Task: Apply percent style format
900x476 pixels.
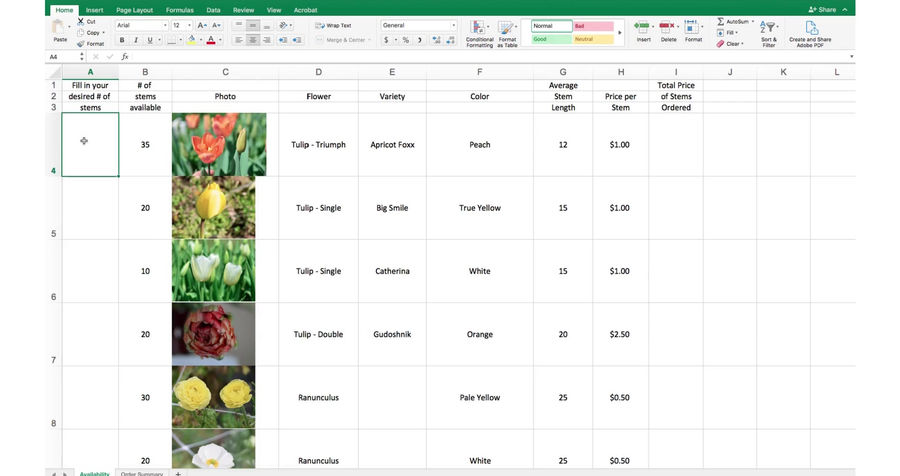Action: [x=406, y=40]
